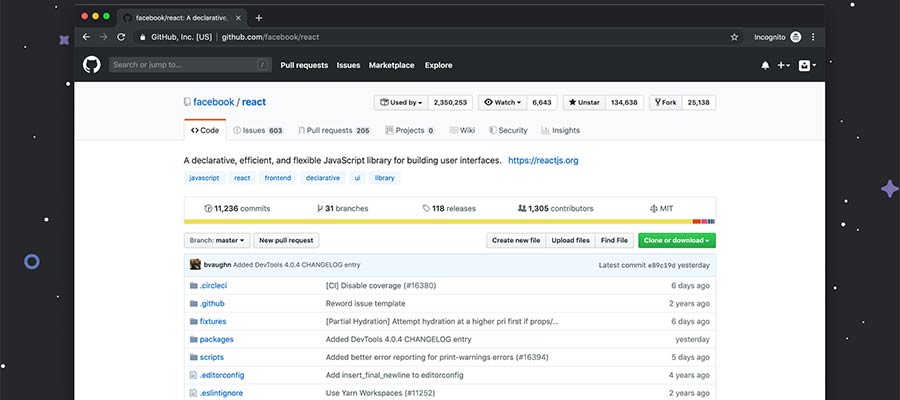This screenshot has height=400, width=900.
Task: Click the language color bar
Action: point(449,221)
